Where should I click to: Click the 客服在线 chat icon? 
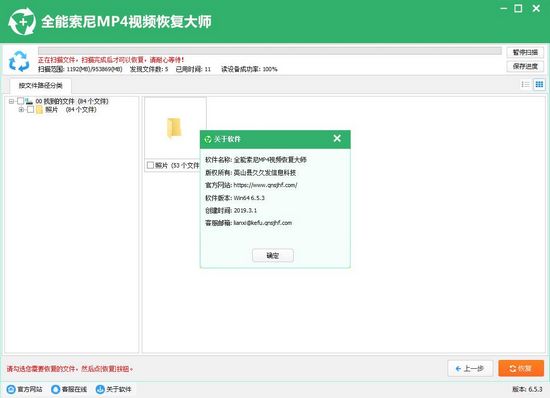(x=55, y=389)
